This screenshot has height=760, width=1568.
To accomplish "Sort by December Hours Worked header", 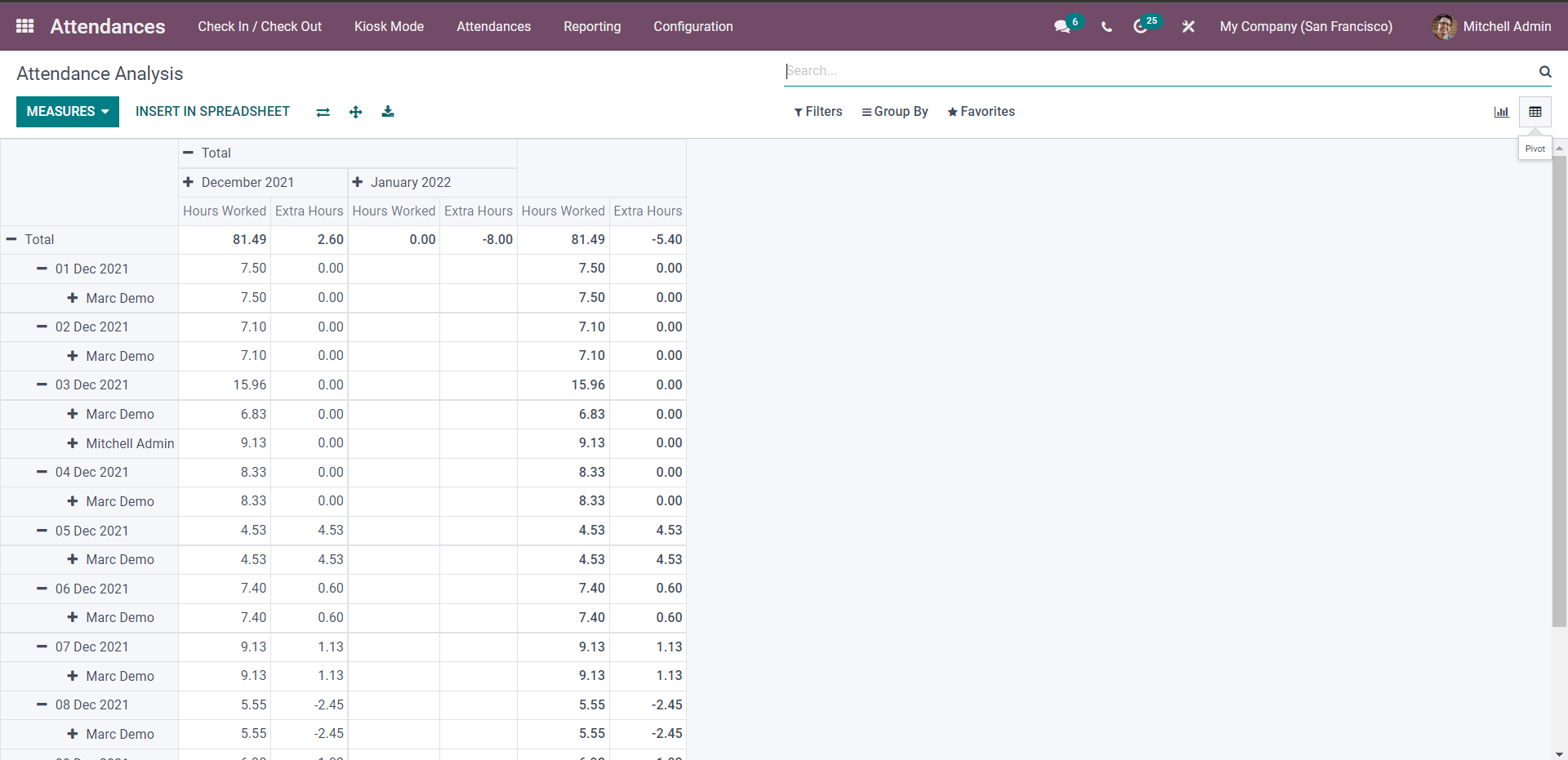I will click(x=225, y=211).
